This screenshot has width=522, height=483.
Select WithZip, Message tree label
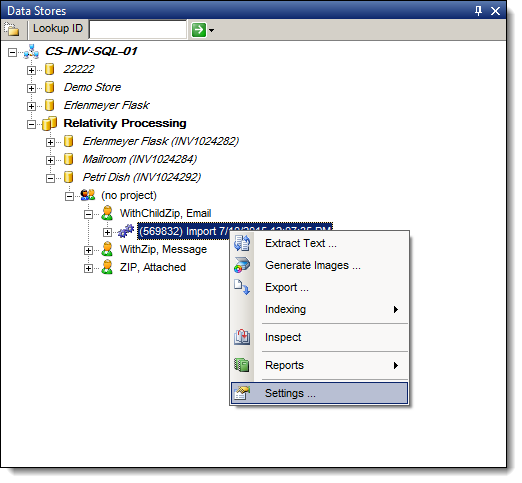pos(163,249)
